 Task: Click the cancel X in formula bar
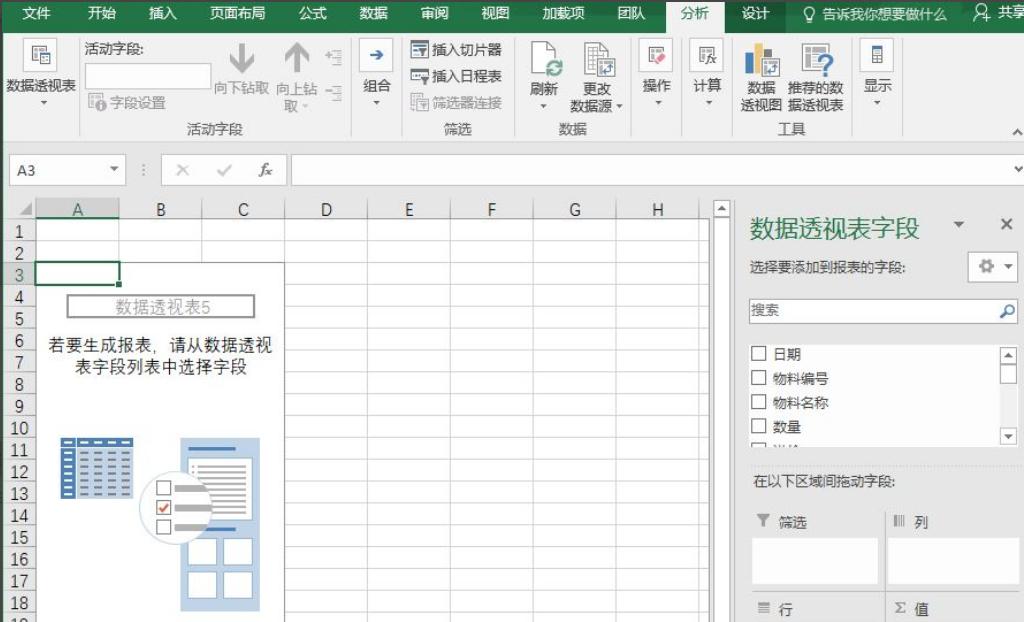(183, 171)
